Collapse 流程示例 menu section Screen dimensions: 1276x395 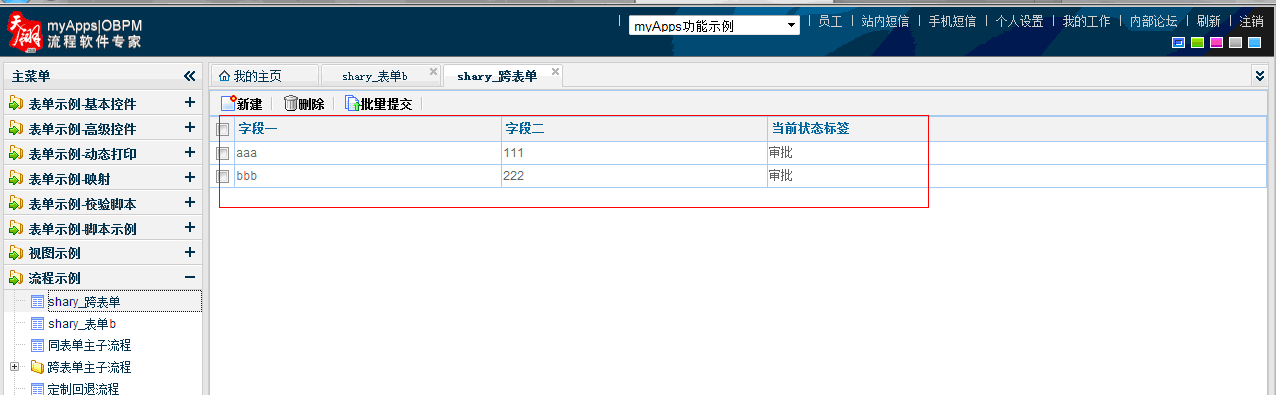pos(189,278)
